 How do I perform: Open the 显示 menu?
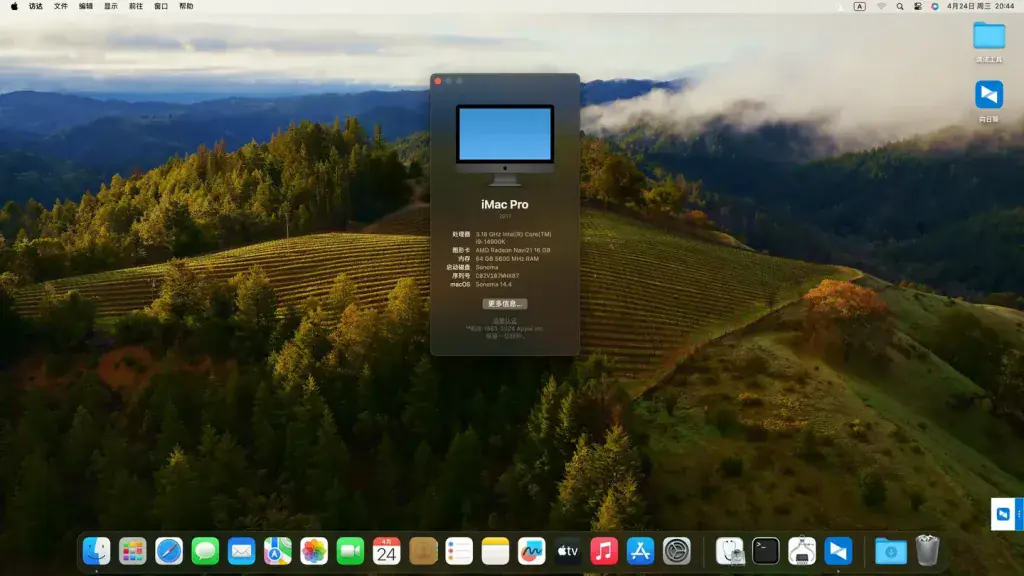click(x=111, y=7)
